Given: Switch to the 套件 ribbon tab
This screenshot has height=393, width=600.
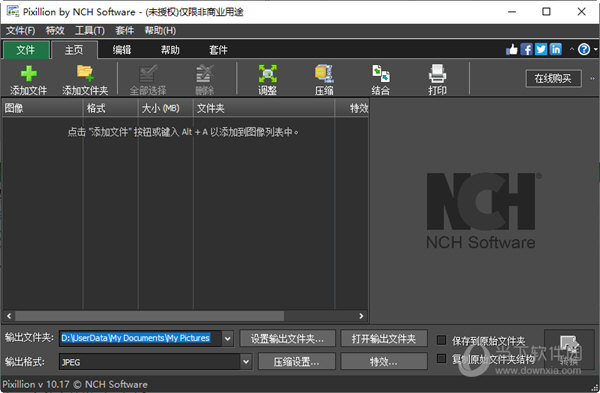Looking at the screenshot, I should coord(218,50).
